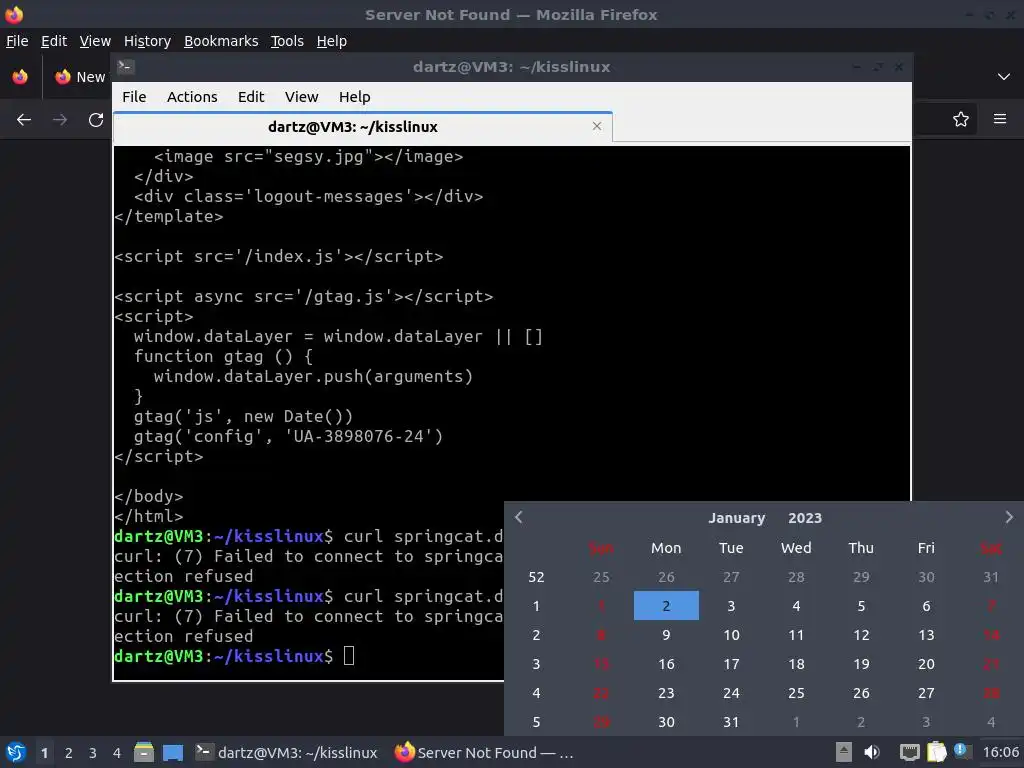Go to previous month in calendar
This screenshot has width=1024, height=768.
pos(519,517)
